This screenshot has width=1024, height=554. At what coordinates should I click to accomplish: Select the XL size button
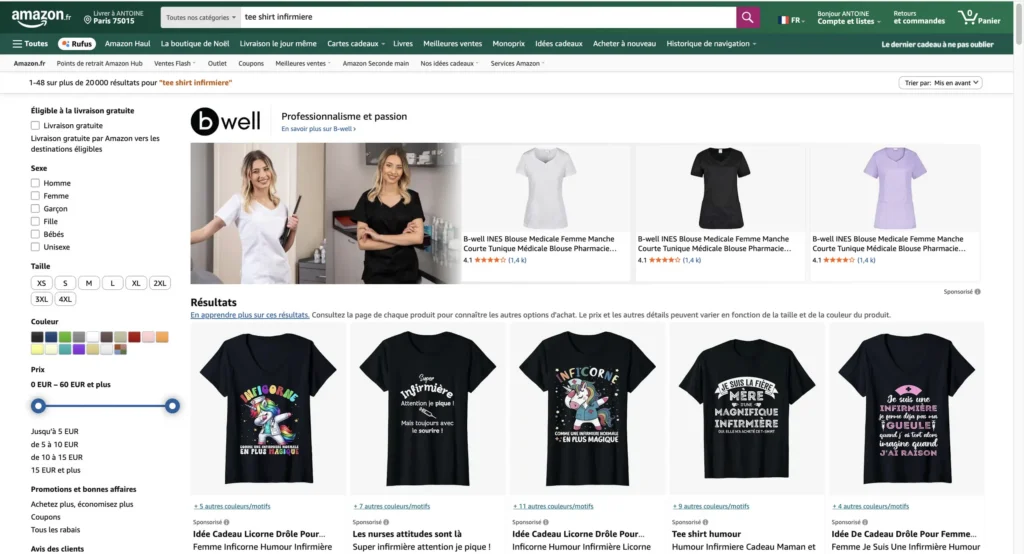[x=136, y=283]
